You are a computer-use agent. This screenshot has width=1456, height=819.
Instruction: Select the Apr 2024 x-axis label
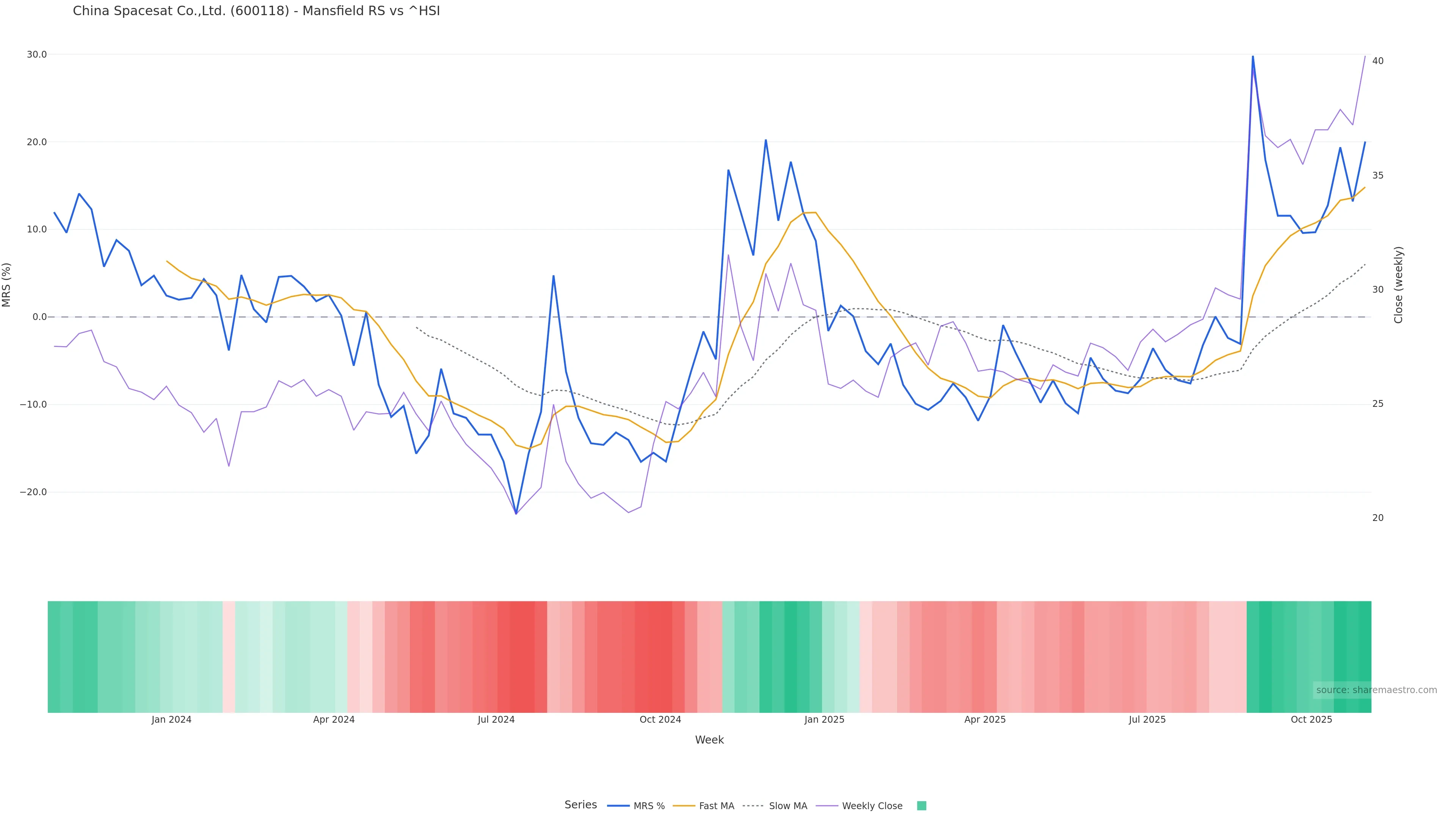click(x=334, y=720)
